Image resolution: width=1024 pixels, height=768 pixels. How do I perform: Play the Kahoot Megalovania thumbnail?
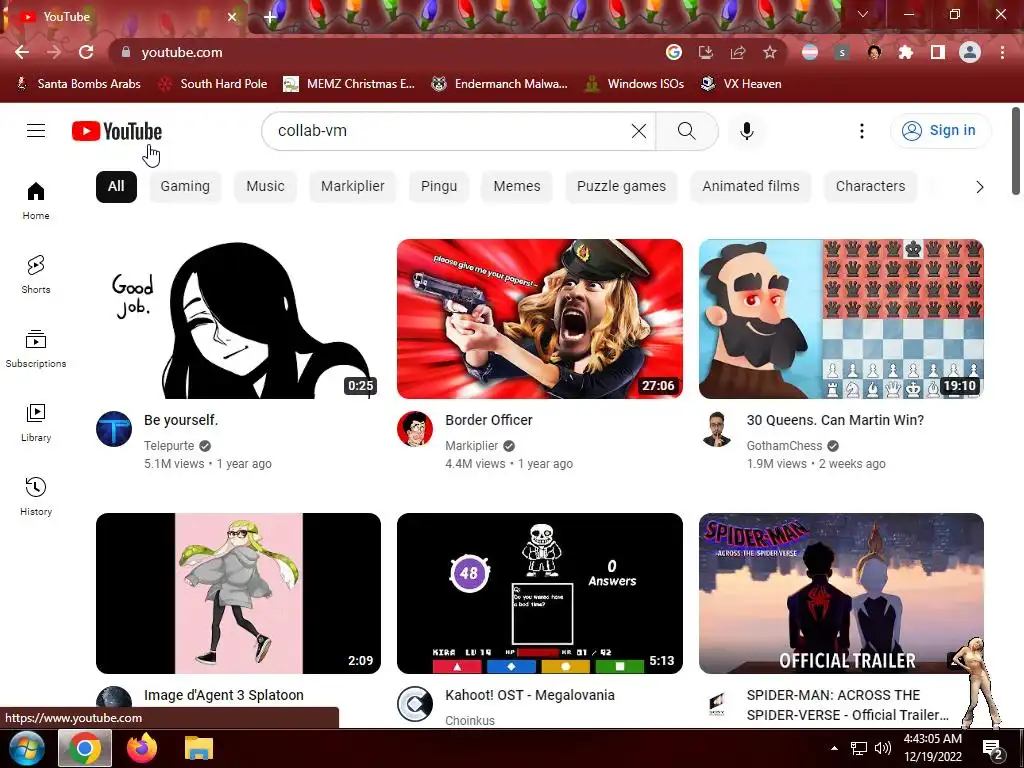click(x=539, y=593)
